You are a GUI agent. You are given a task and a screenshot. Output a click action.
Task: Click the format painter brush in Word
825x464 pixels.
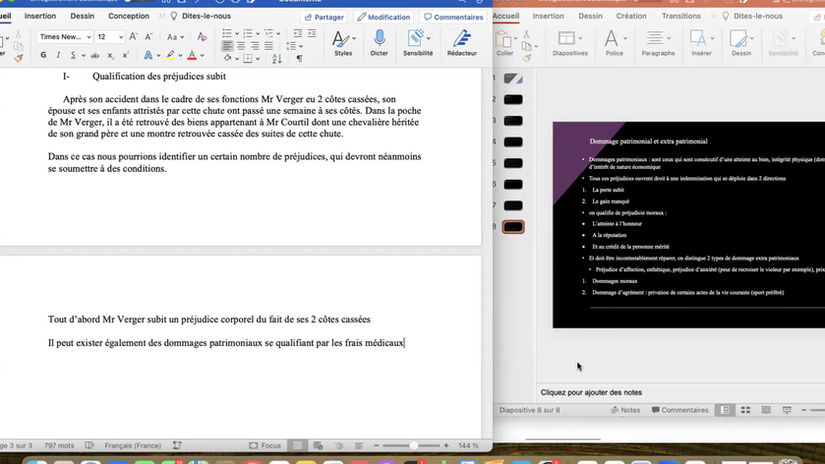click(x=18, y=57)
